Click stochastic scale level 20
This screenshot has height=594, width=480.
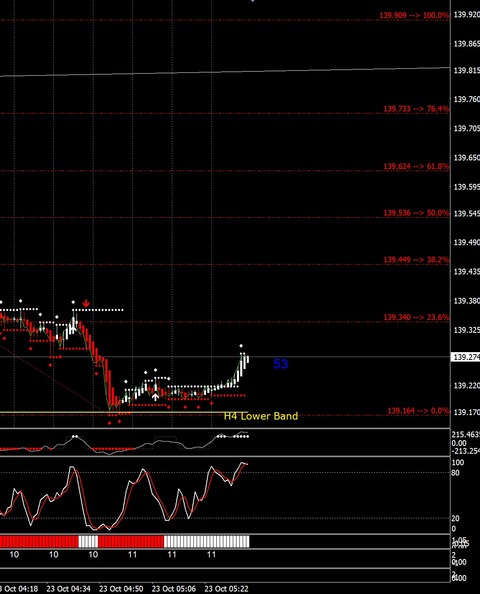pyautogui.click(x=456, y=518)
